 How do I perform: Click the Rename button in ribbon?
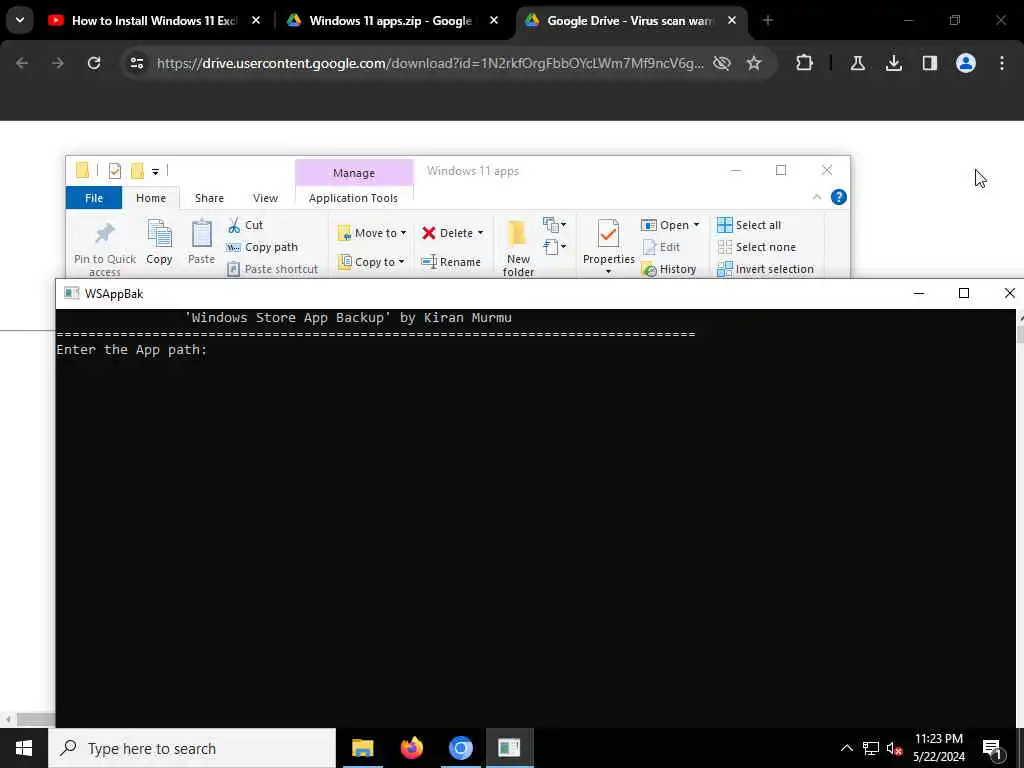[x=451, y=262]
